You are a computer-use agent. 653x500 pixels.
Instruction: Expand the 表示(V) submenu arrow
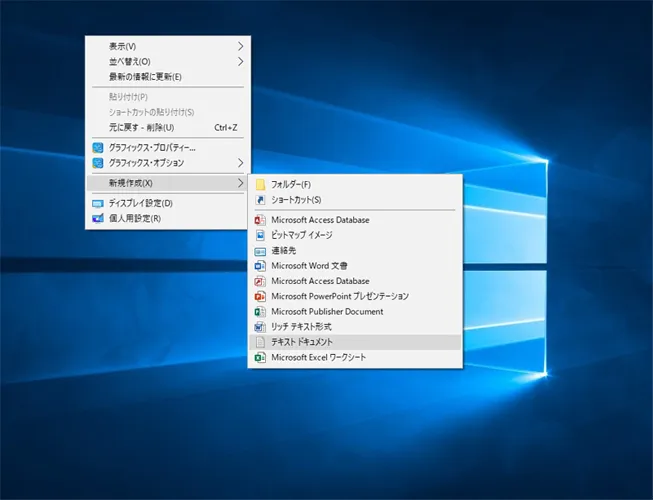point(241,46)
